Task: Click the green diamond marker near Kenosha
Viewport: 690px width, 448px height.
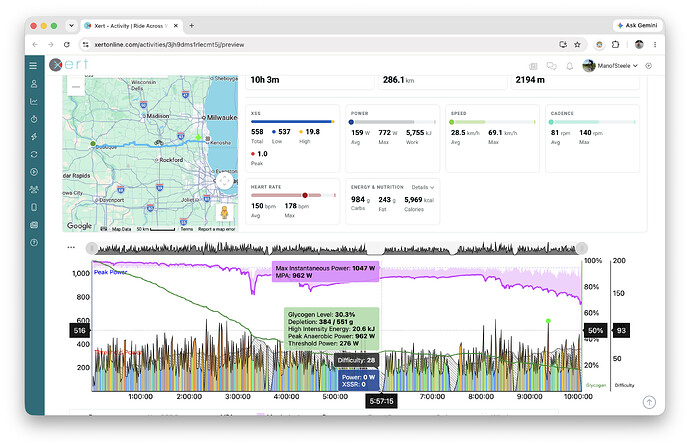Action: pyautogui.click(x=198, y=138)
